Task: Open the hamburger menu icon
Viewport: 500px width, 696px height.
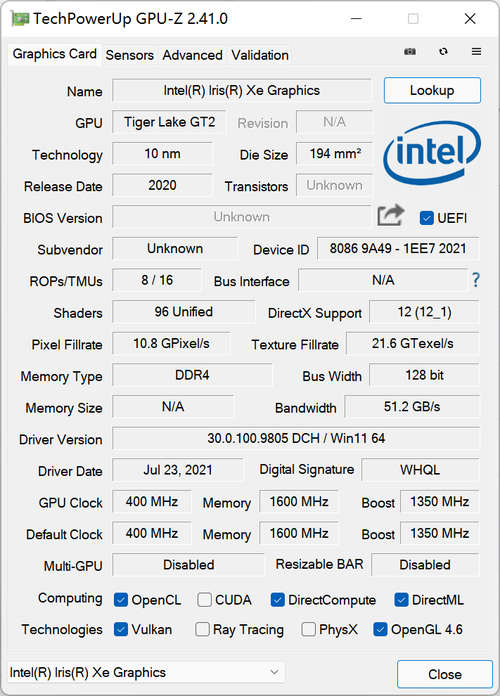Action: (476, 52)
